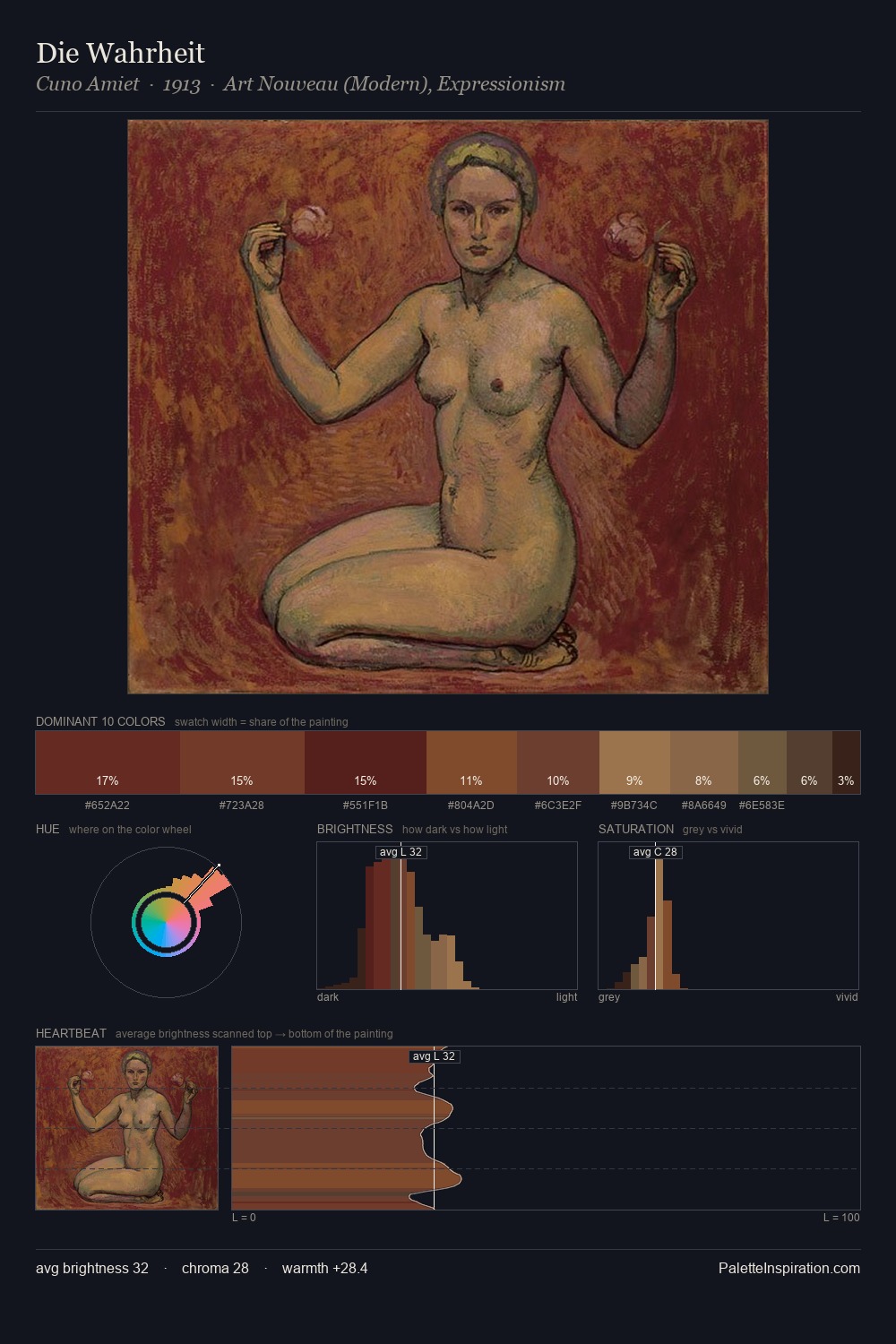Image resolution: width=896 pixels, height=1344 pixels.
Task: Click the 'avg L 32' label in Brightness chart
Action: point(401,852)
